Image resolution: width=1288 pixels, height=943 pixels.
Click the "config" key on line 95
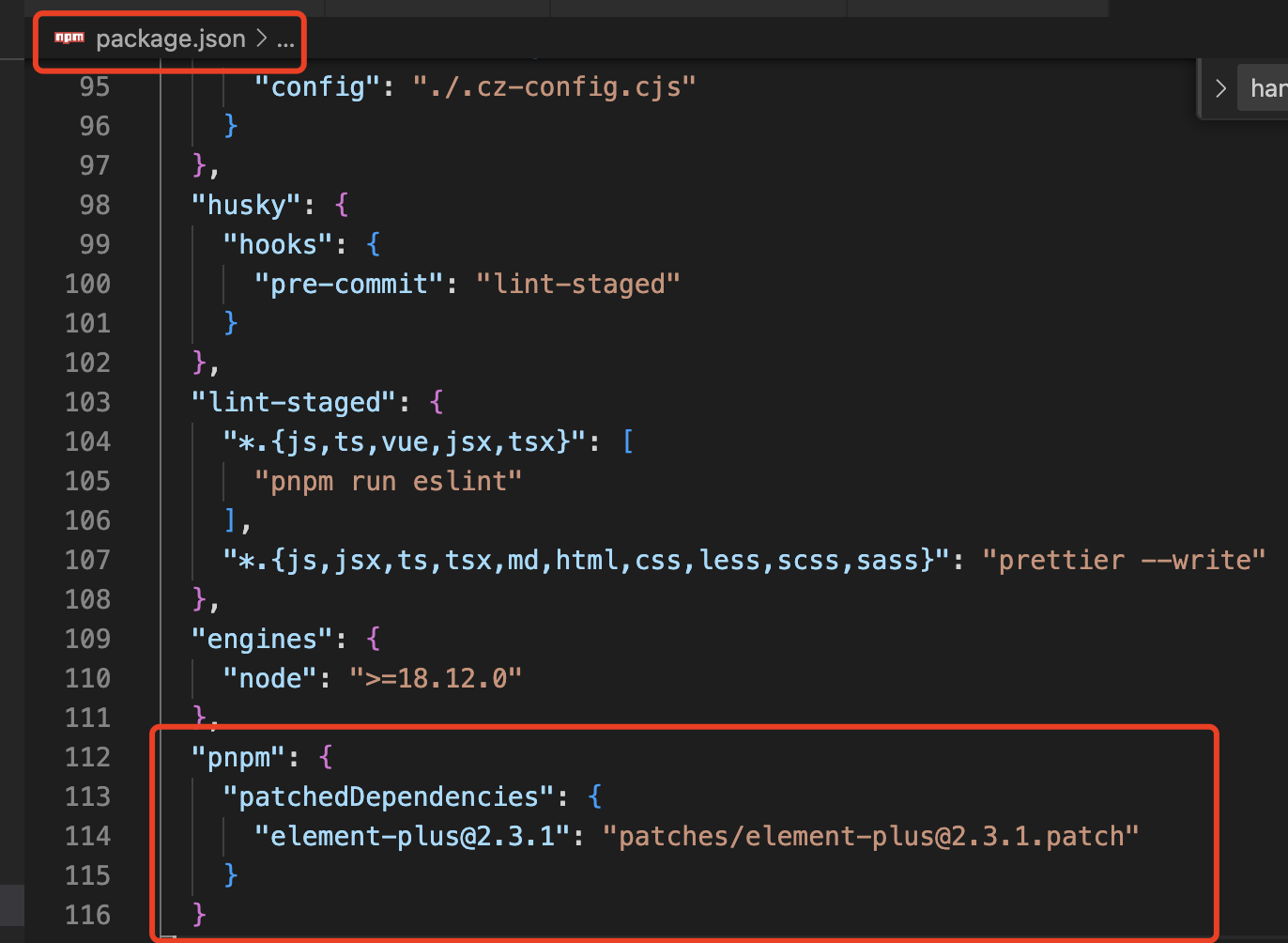(317, 86)
